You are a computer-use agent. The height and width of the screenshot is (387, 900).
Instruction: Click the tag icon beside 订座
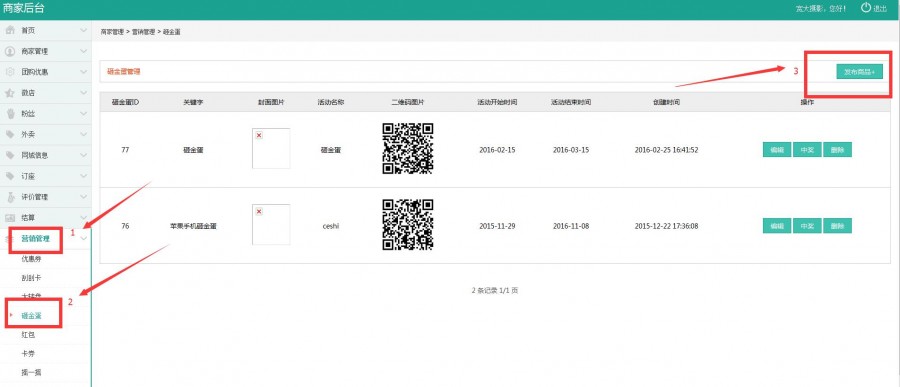tap(10, 176)
